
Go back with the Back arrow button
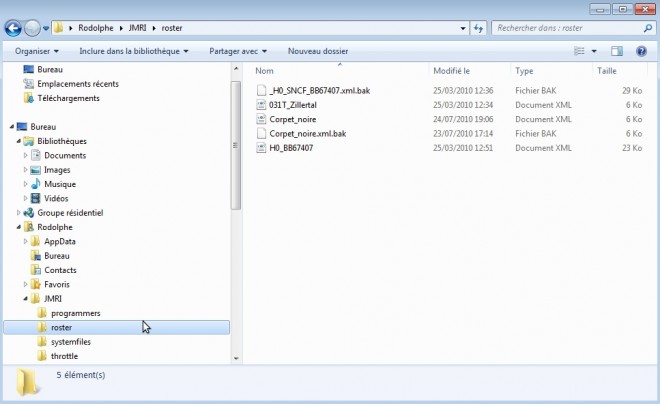click(x=13, y=28)
